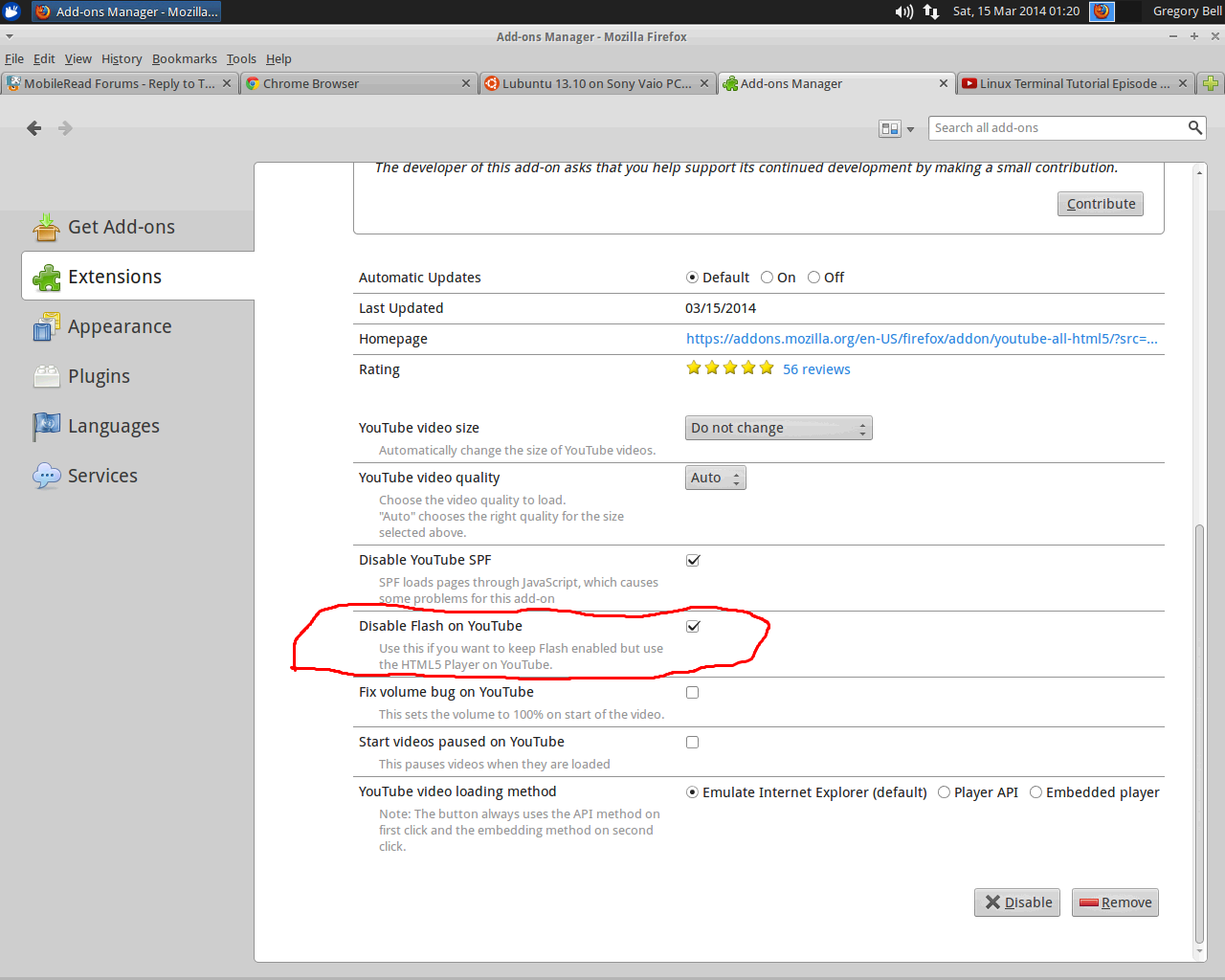This screenshot has width=1225, height=980.
Task: Click the Contribute button
Action: (1101, 204)
